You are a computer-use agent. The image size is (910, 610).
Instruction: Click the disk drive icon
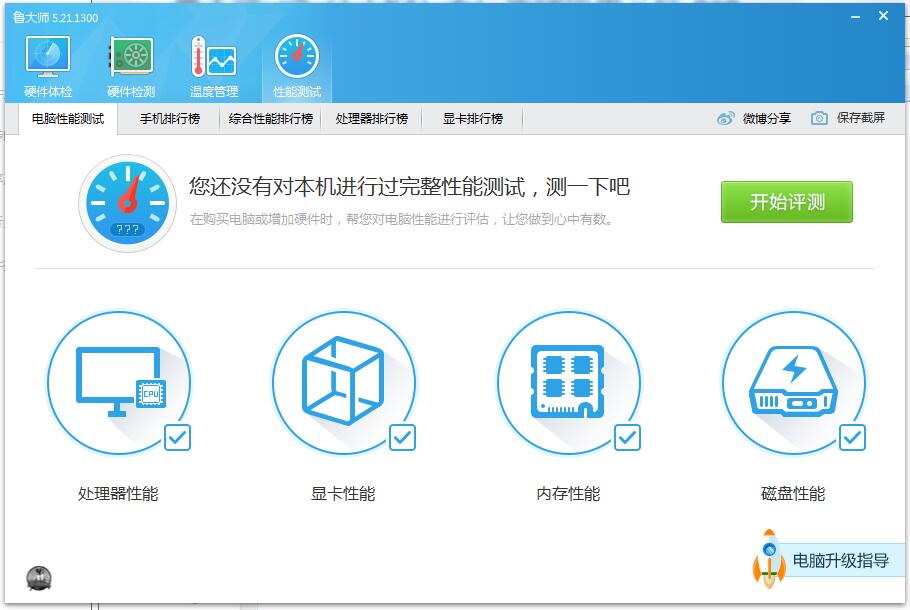click(x=793, y=383)
